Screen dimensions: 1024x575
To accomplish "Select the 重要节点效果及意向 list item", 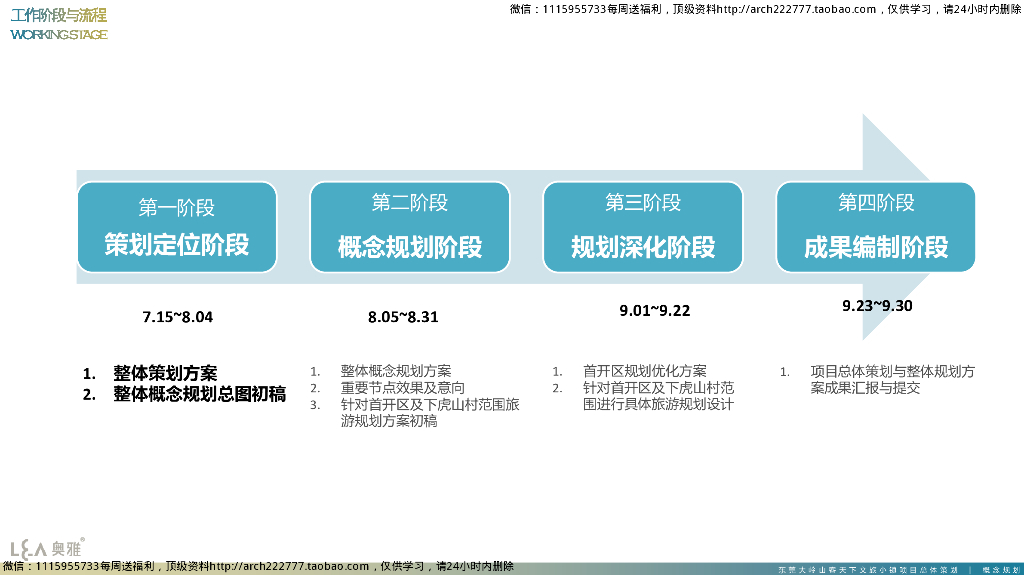I will click(402, 388).
